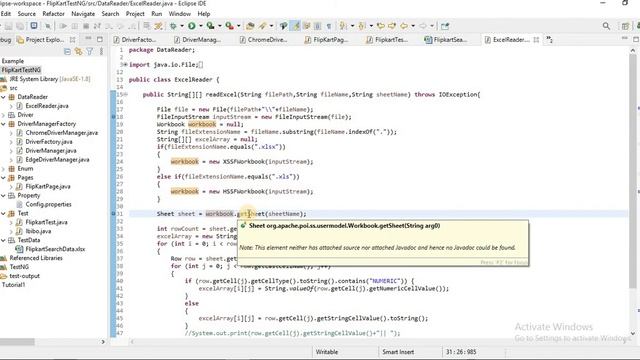Select FlipkartSearchData.xlsx file in tree
This screenshot has width=640, height=360.
(55, 249)
